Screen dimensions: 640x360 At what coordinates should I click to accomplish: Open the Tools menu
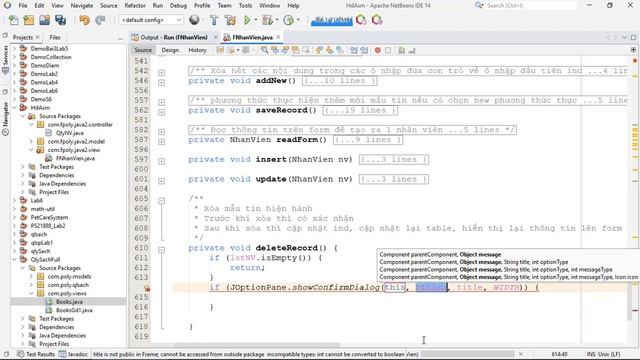point(245,6)
